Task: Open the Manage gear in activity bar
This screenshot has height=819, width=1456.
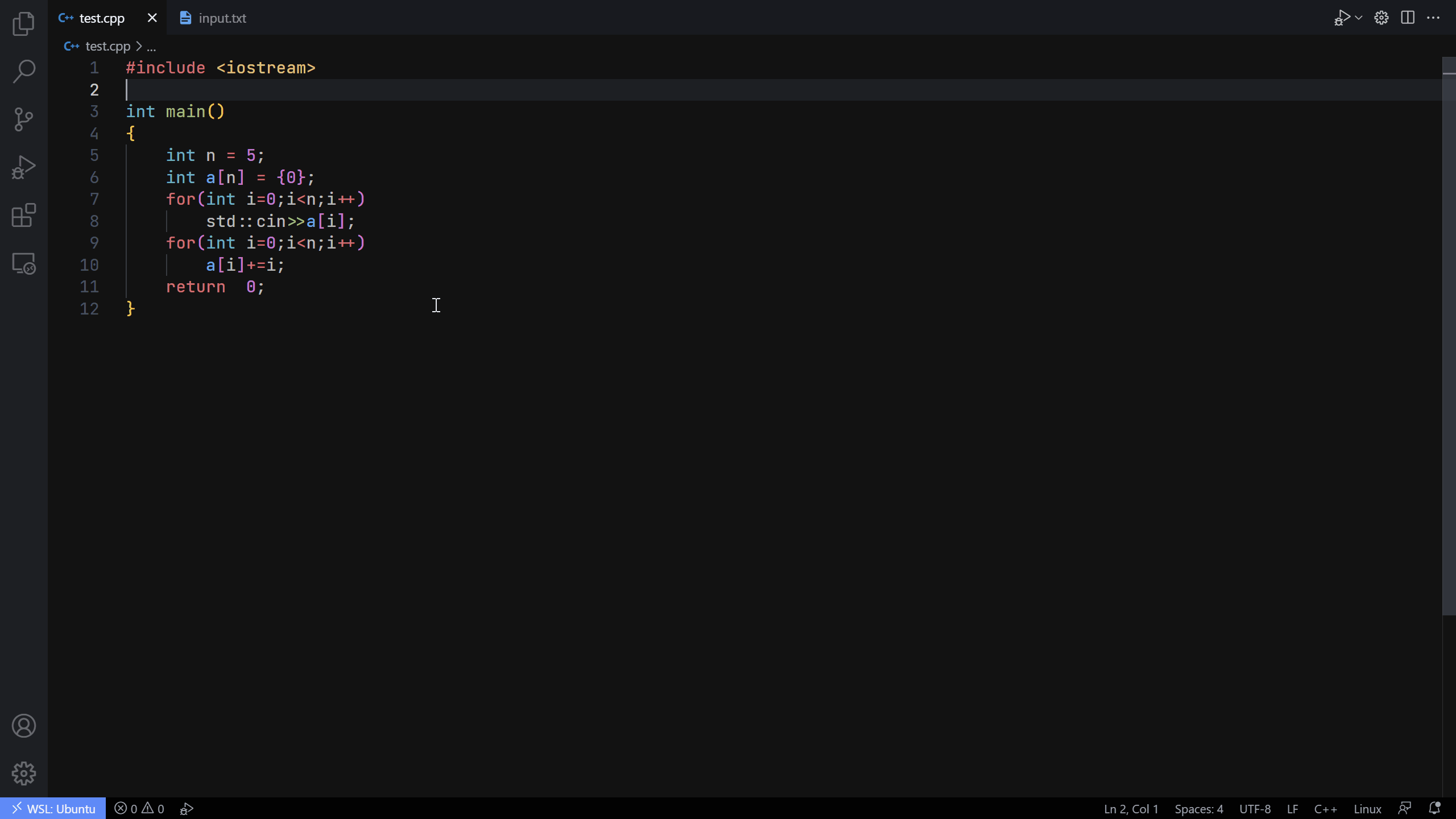Action: 23,773
